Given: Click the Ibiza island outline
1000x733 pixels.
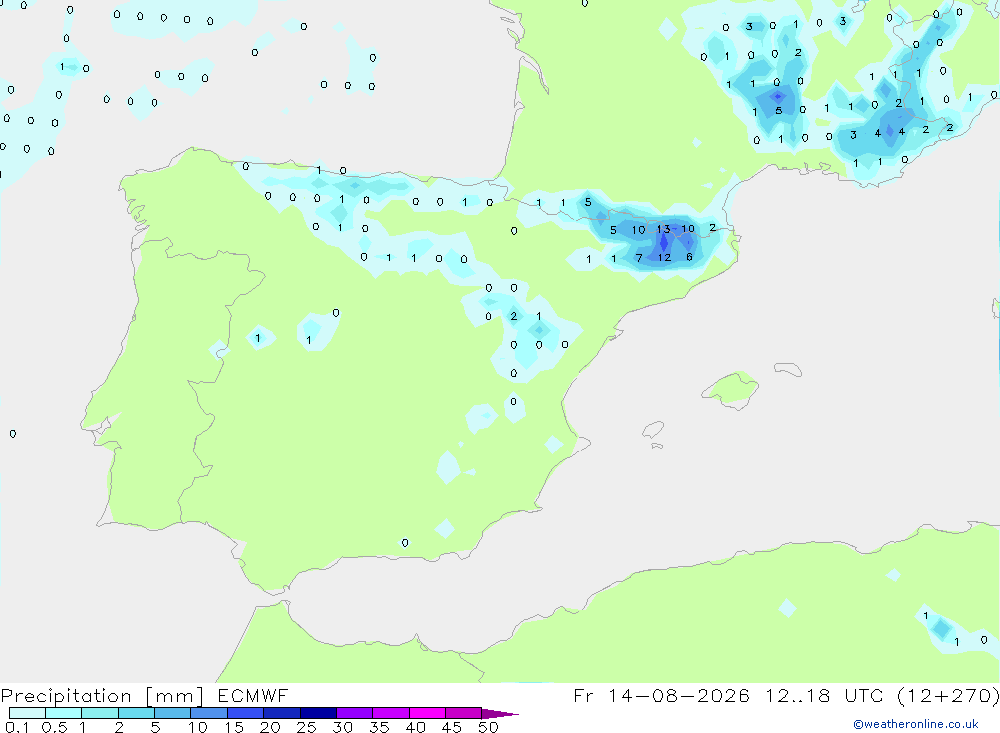Looking at the screenshot, I should (654, 430).
